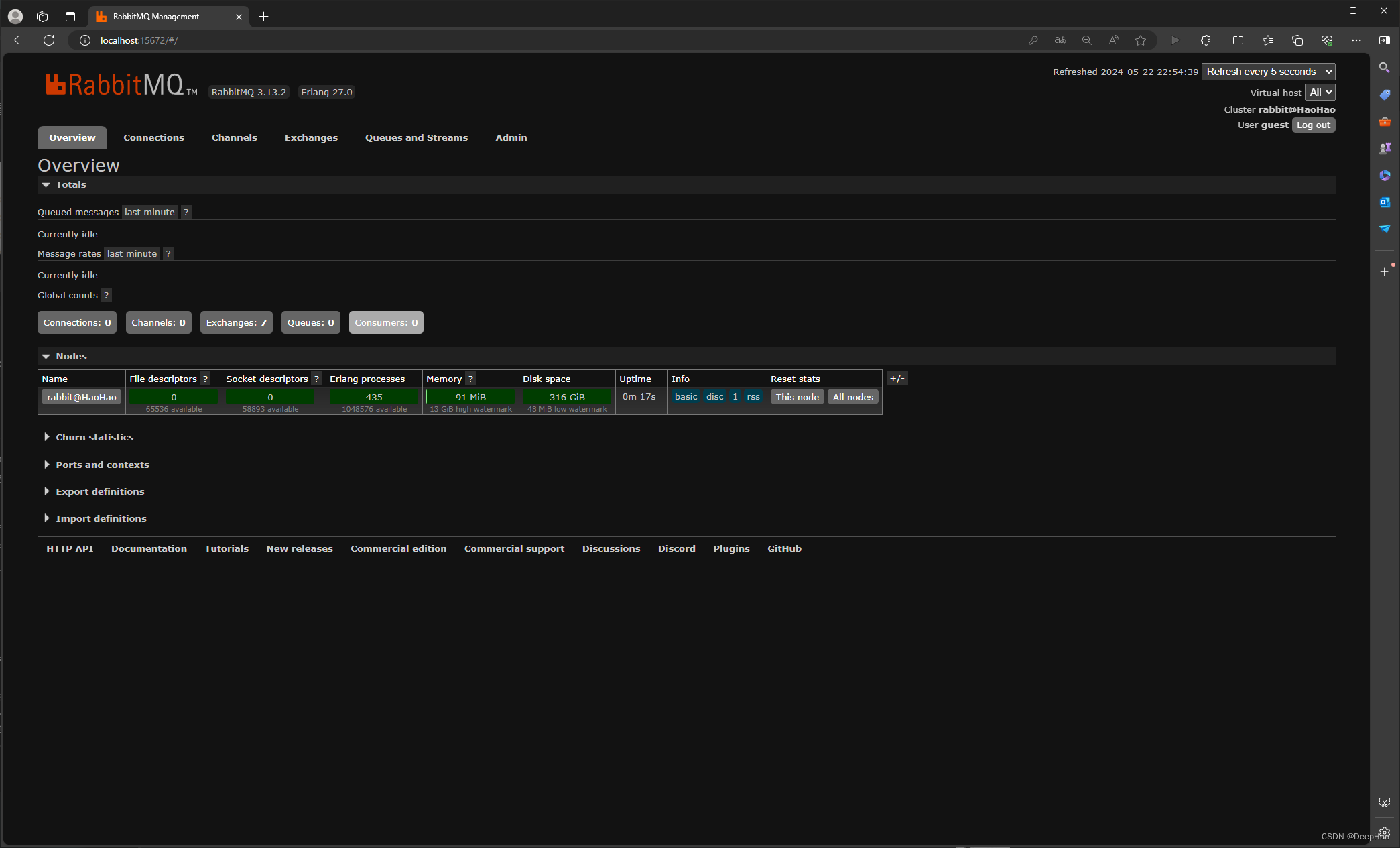Open Refresh every 5 seconds dropdown

pos(1268,72)
